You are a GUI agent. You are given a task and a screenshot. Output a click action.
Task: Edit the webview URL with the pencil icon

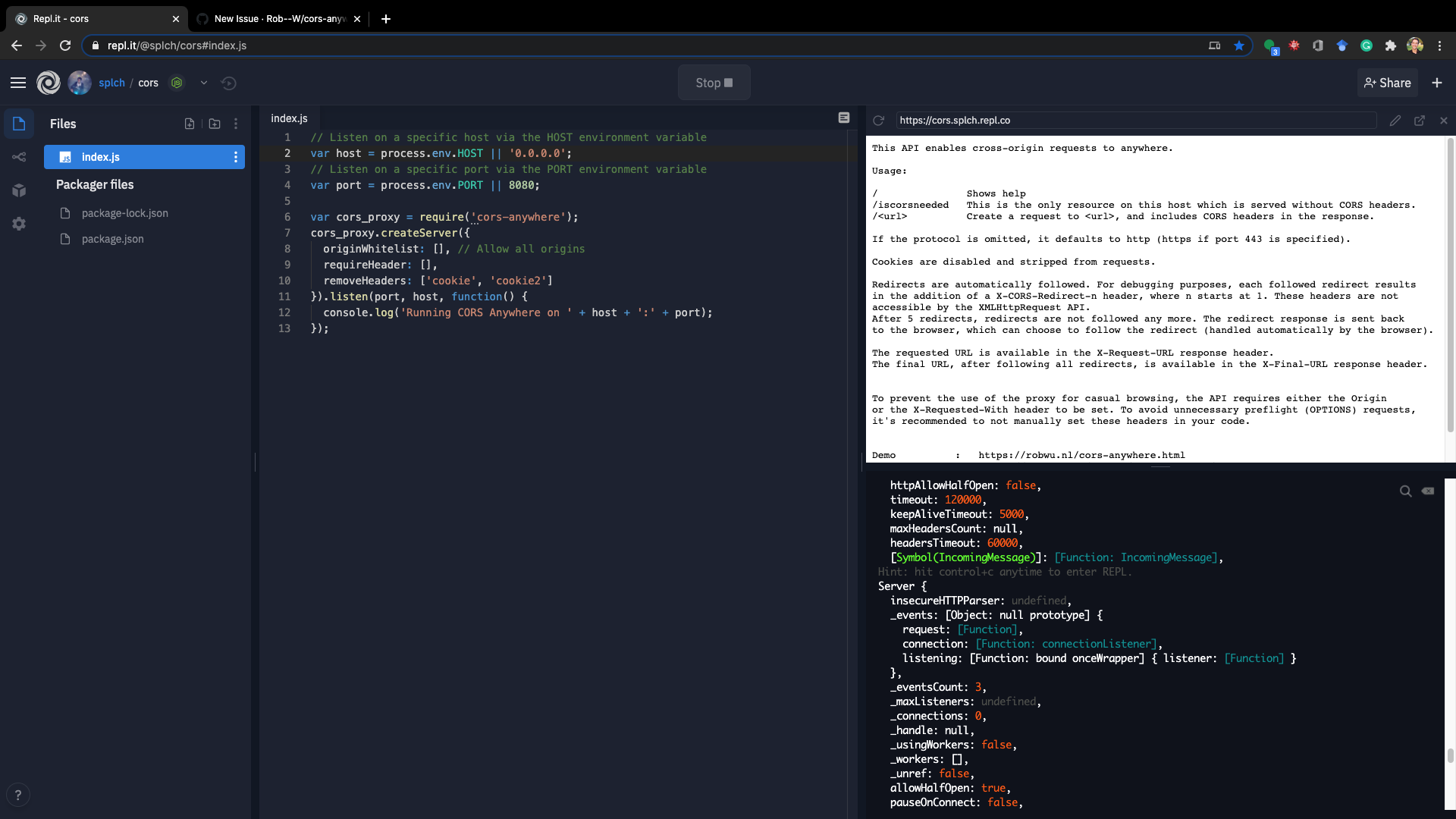click(x=1395, y=121)
